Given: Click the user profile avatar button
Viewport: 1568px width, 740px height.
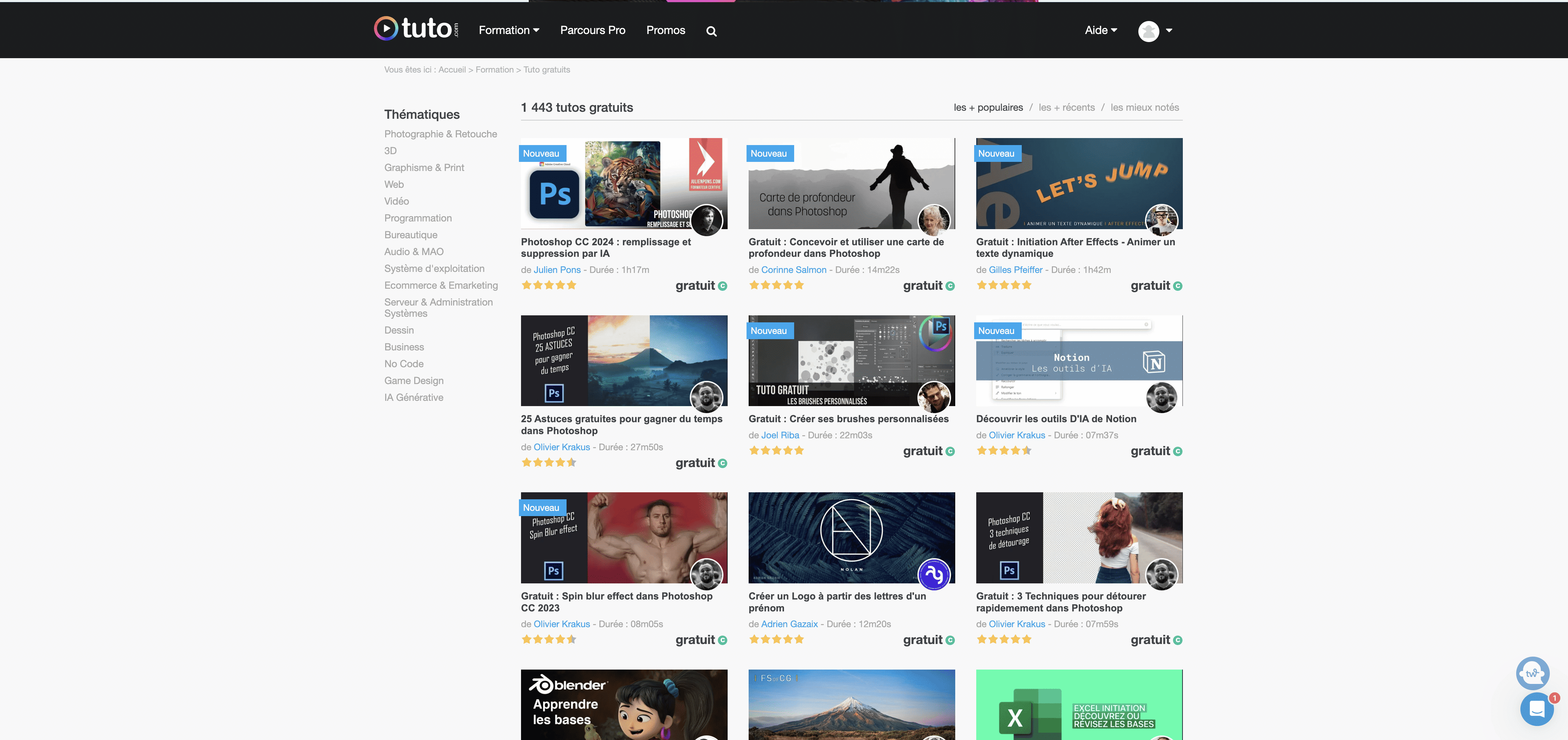Looking at the screenshot, I should (x=1149, y=30).
